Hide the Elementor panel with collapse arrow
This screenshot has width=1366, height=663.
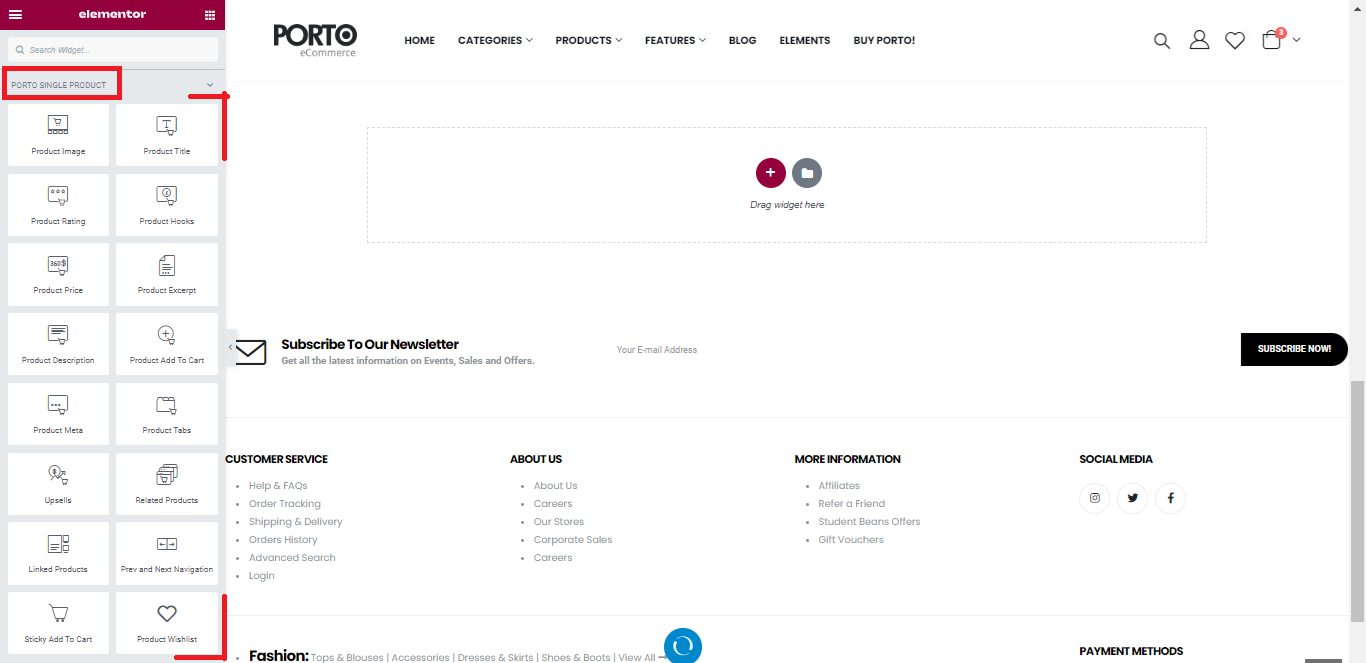(x=231, y=347)
